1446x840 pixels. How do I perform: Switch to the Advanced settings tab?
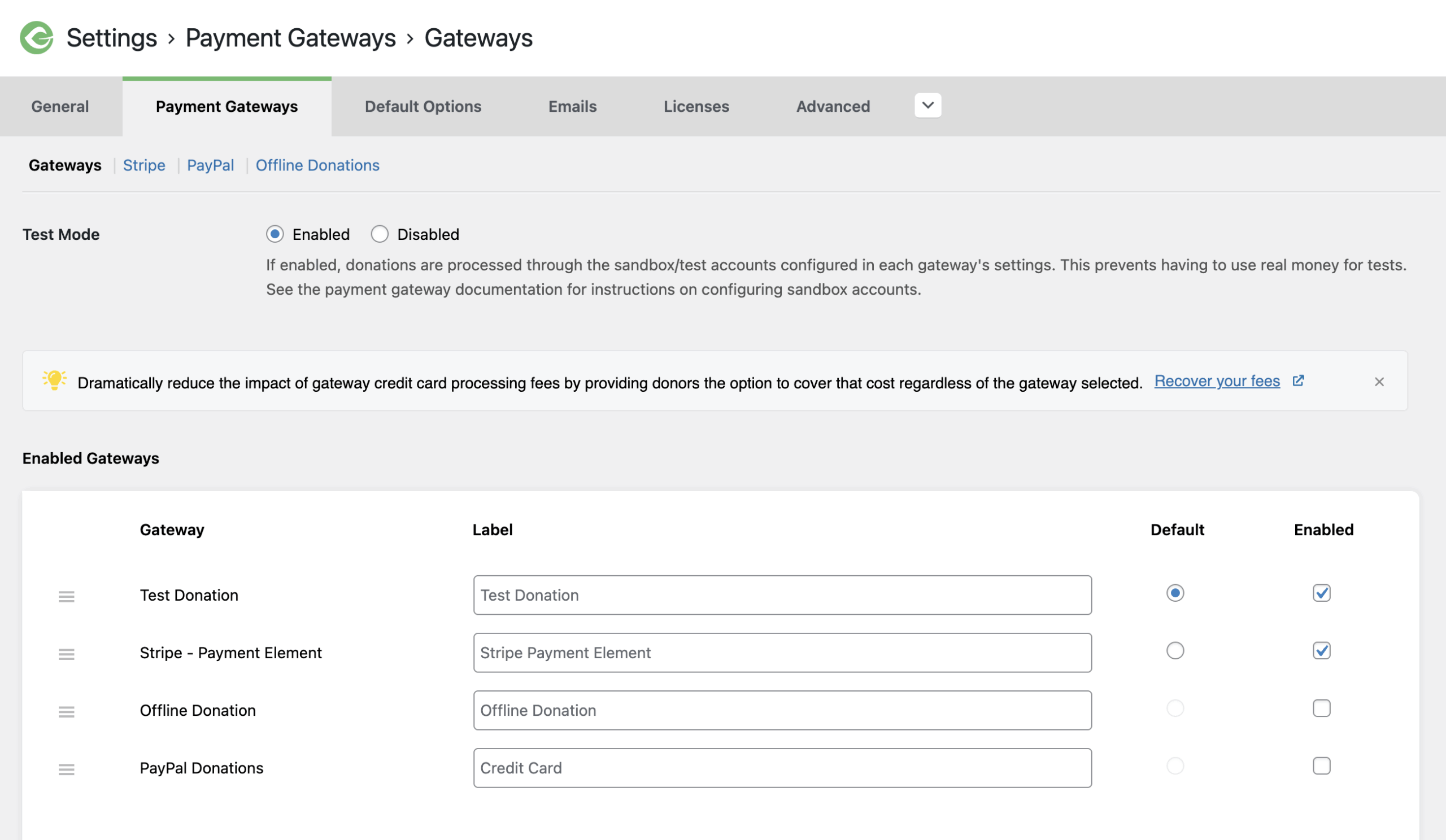point(833,106)
